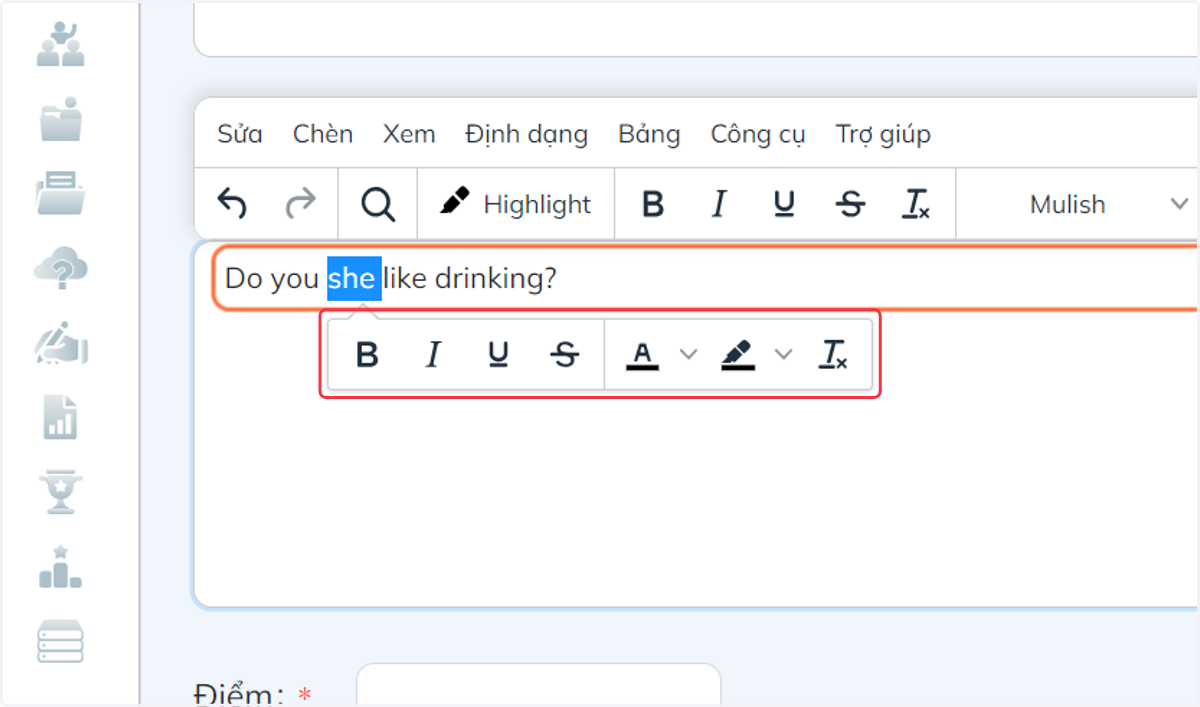Open the Trợ giúp menu
Viewport: 1200px width, 707px height.
(x=884, y=134)
